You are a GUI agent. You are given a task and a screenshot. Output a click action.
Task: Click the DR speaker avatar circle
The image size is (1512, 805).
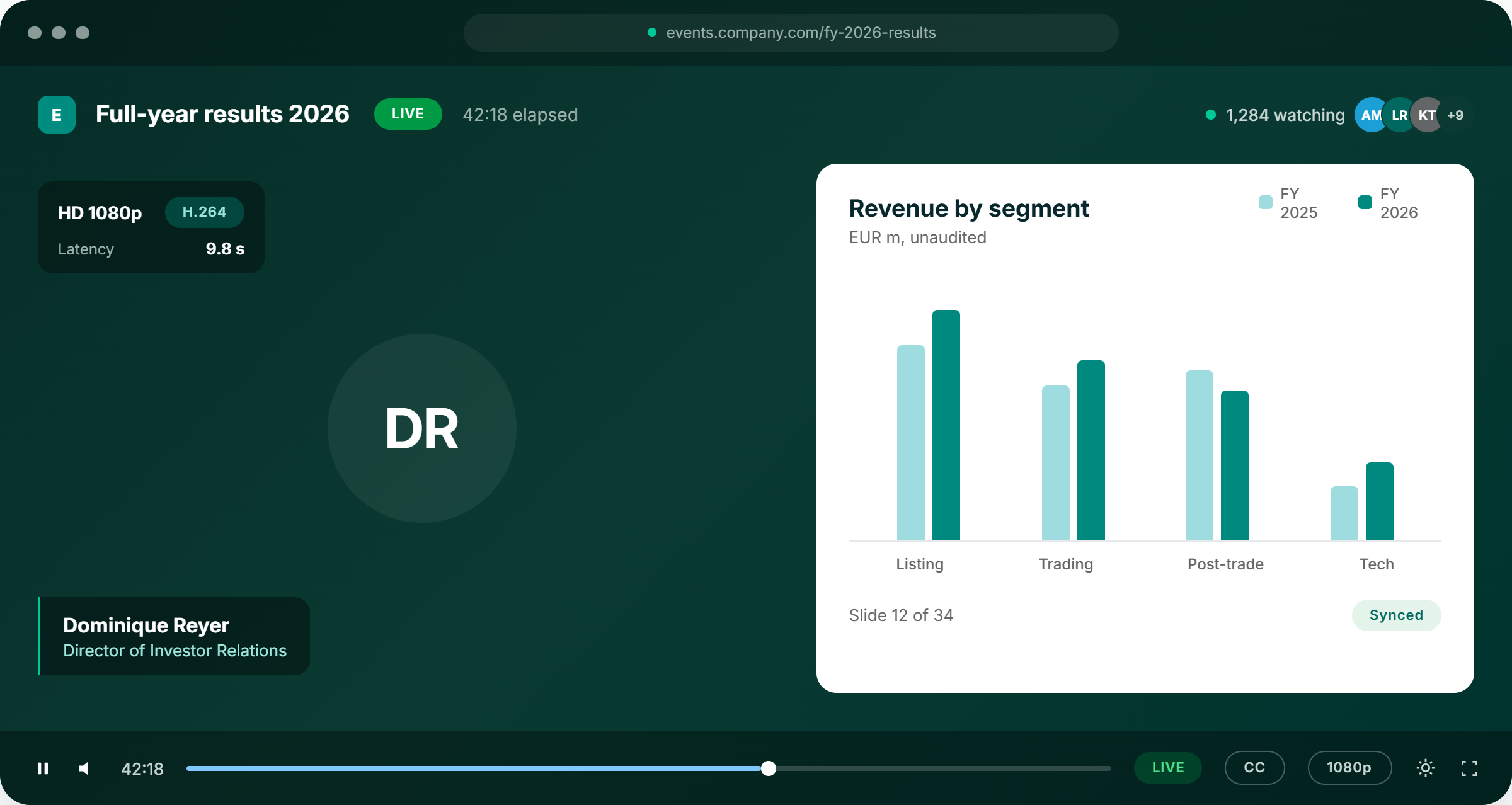tap(422, 428)
